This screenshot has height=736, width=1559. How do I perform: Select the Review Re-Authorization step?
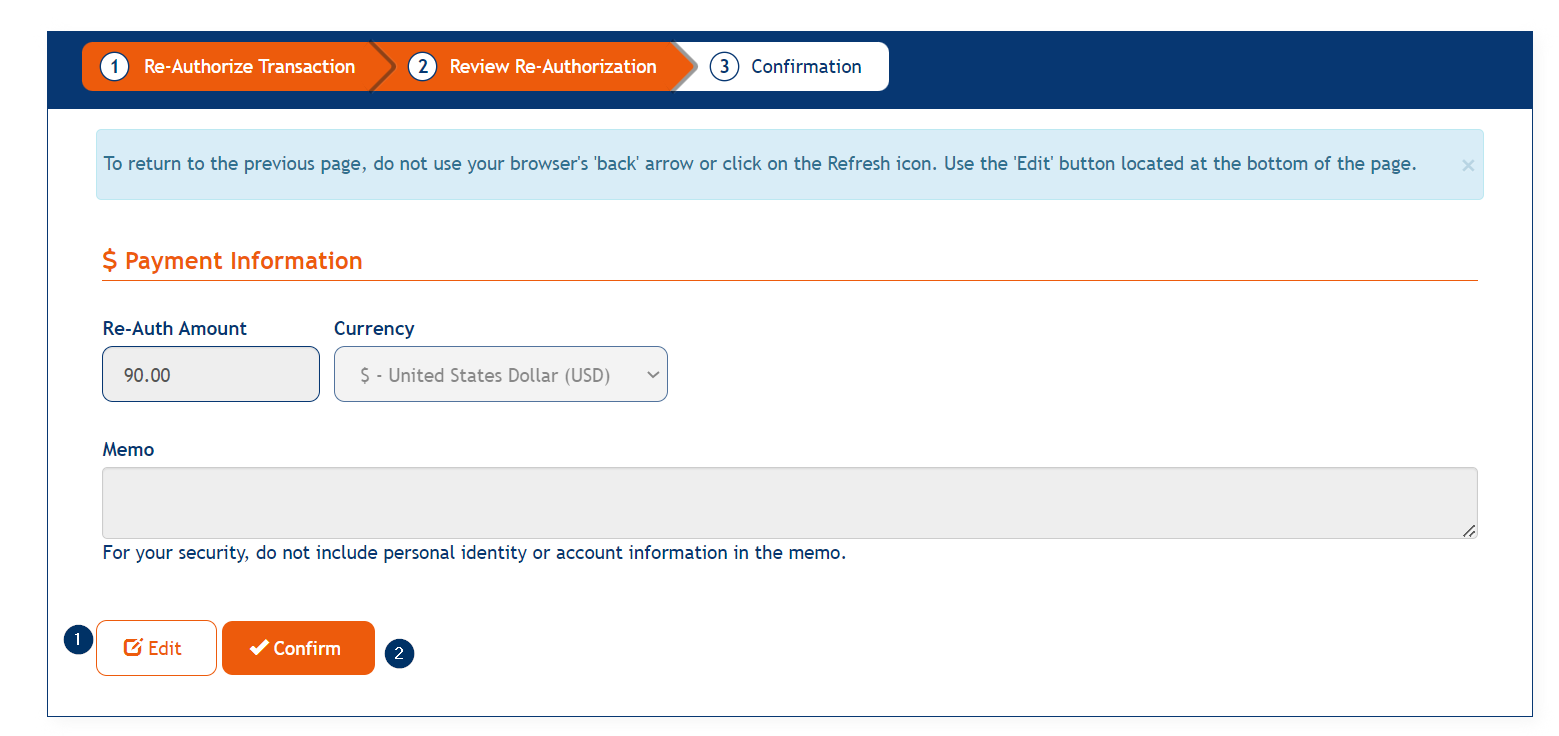pyautogui.click(x=553, y=67)
